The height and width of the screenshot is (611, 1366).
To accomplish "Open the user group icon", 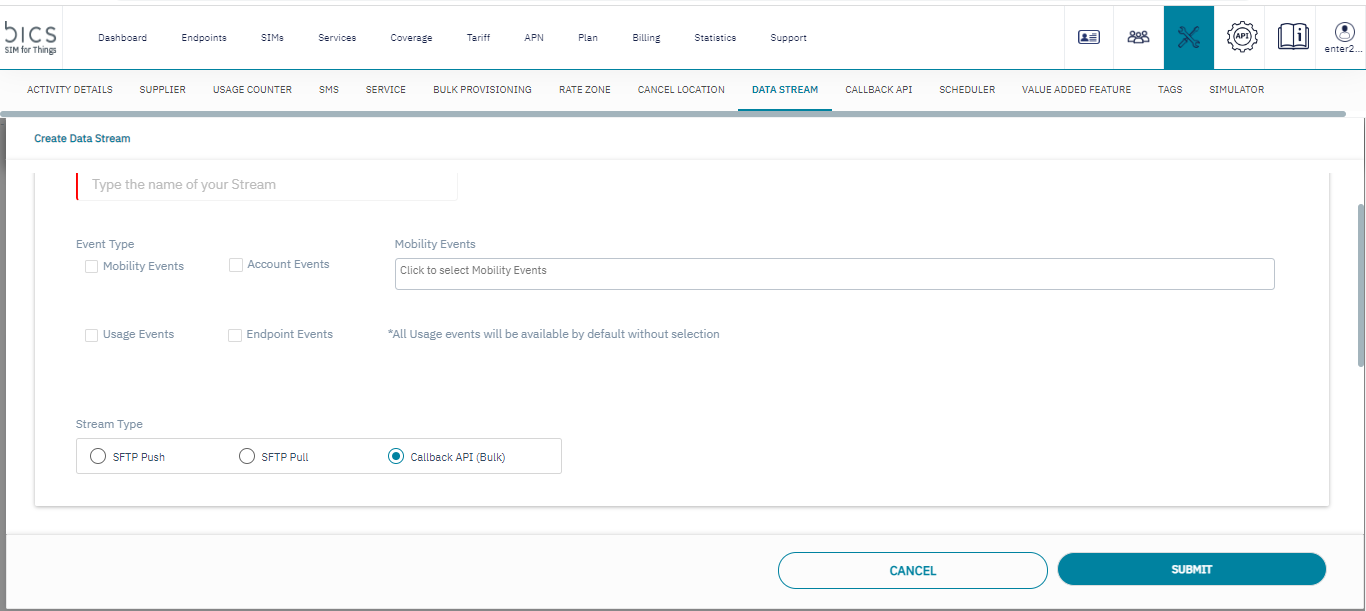I will [1138, 37].
